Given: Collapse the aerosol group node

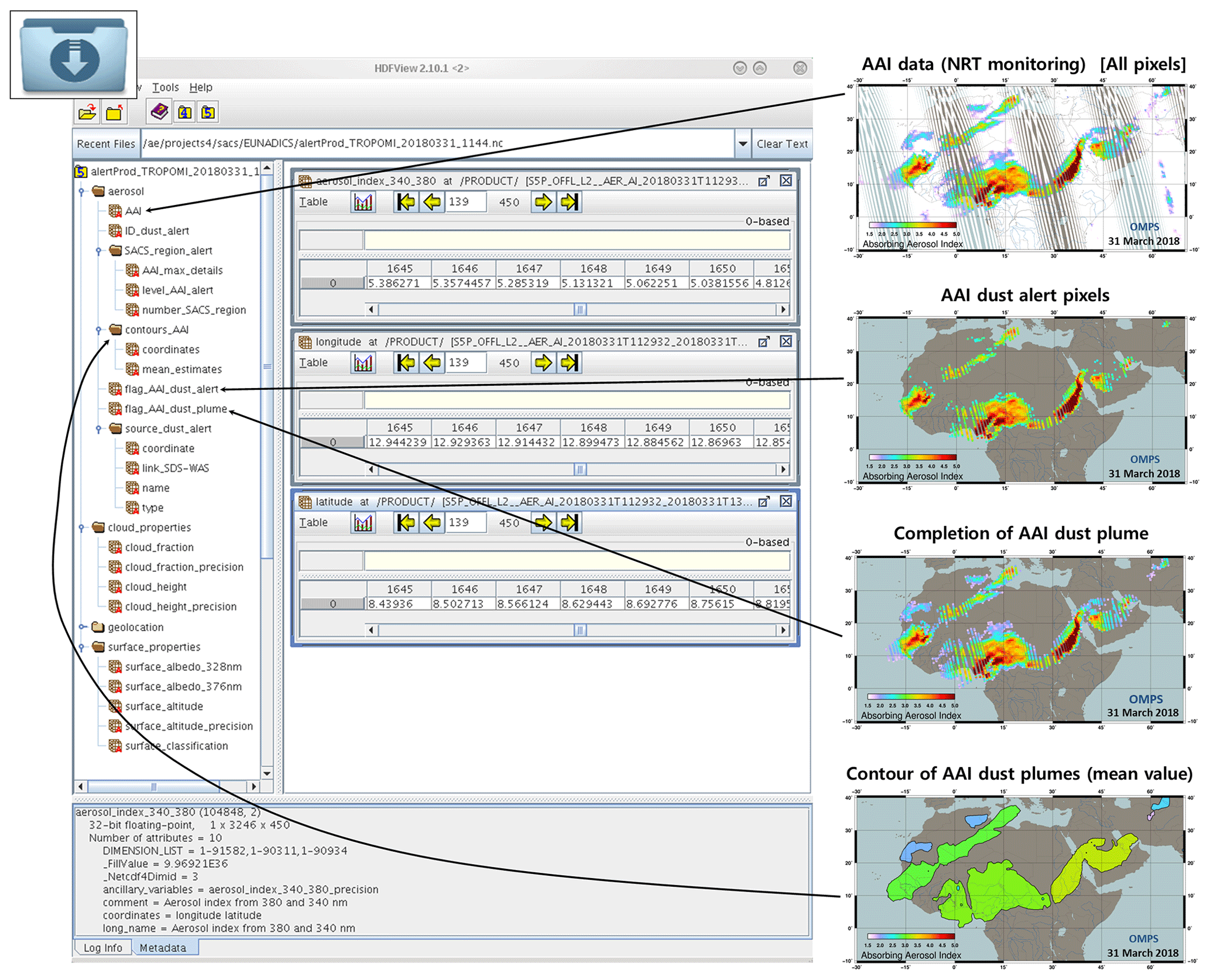Looking at the screenshot, I should coord(82,191).
